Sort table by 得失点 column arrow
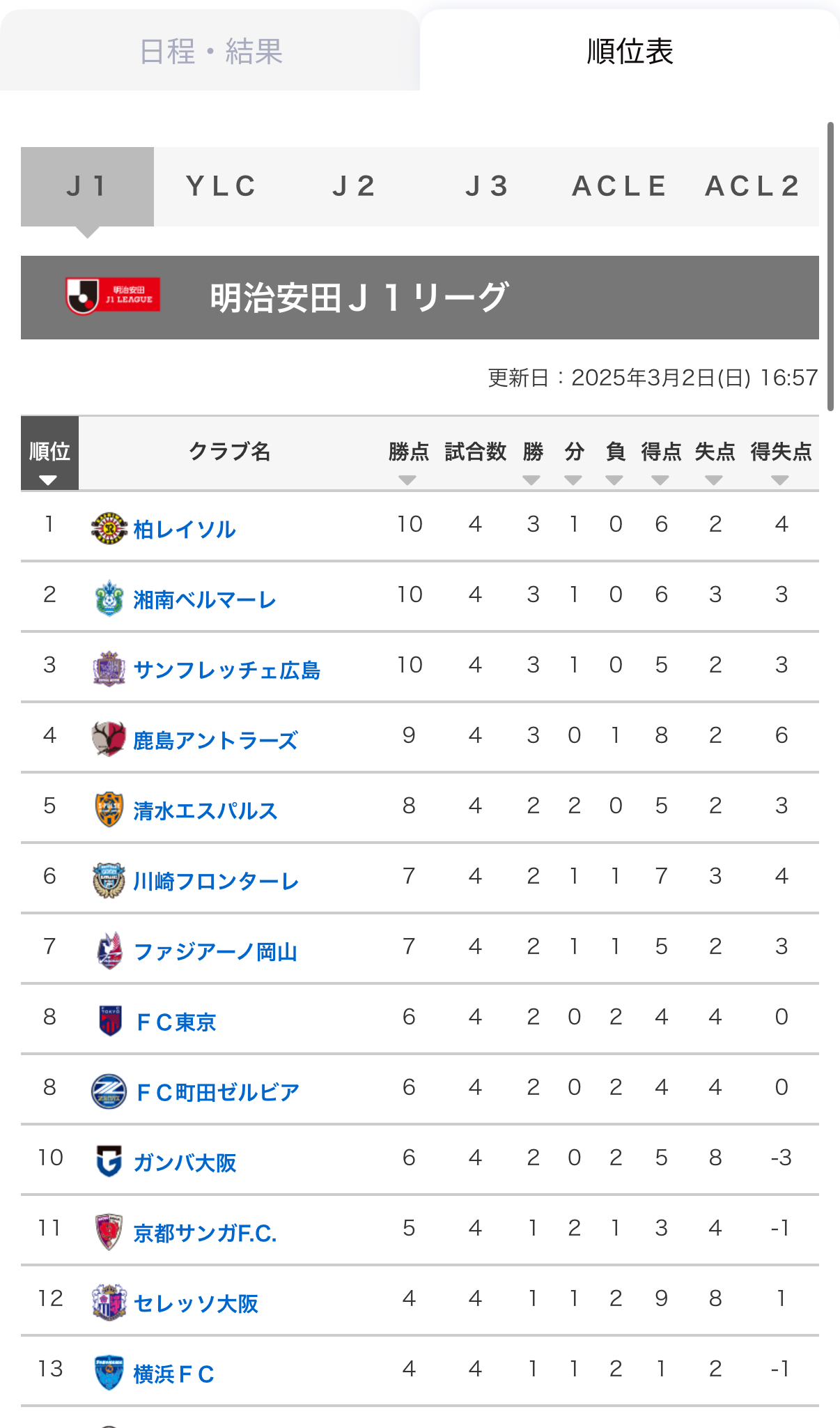Screen dimensions: 840x1428 click(x=780, y=480)
